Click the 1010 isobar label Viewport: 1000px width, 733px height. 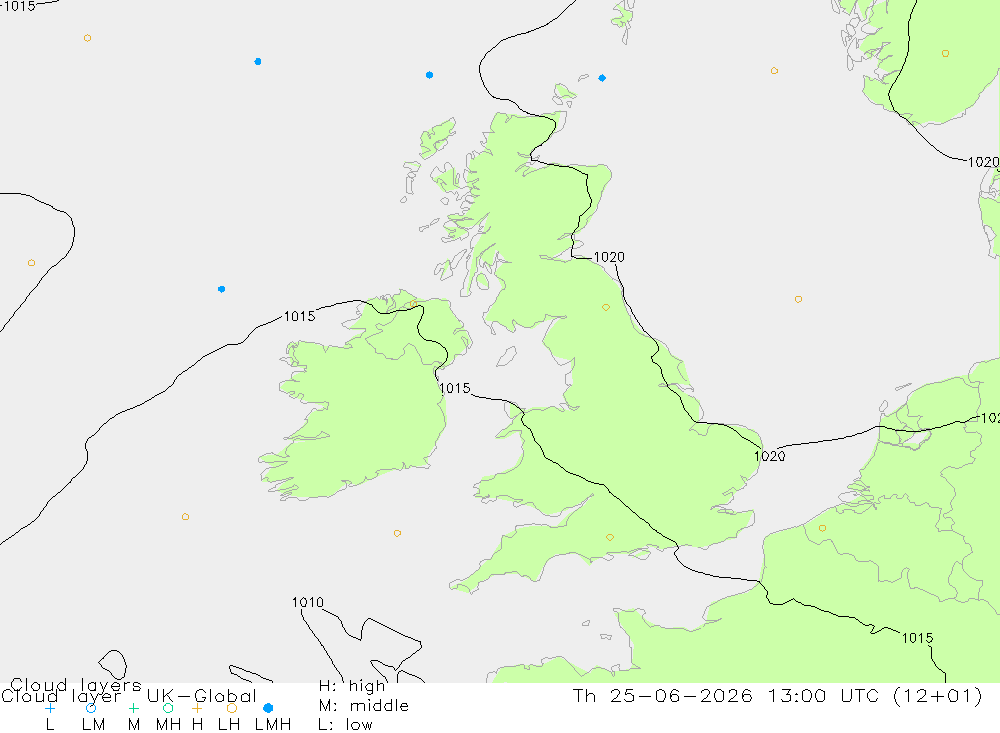click(x=307, y=602)
